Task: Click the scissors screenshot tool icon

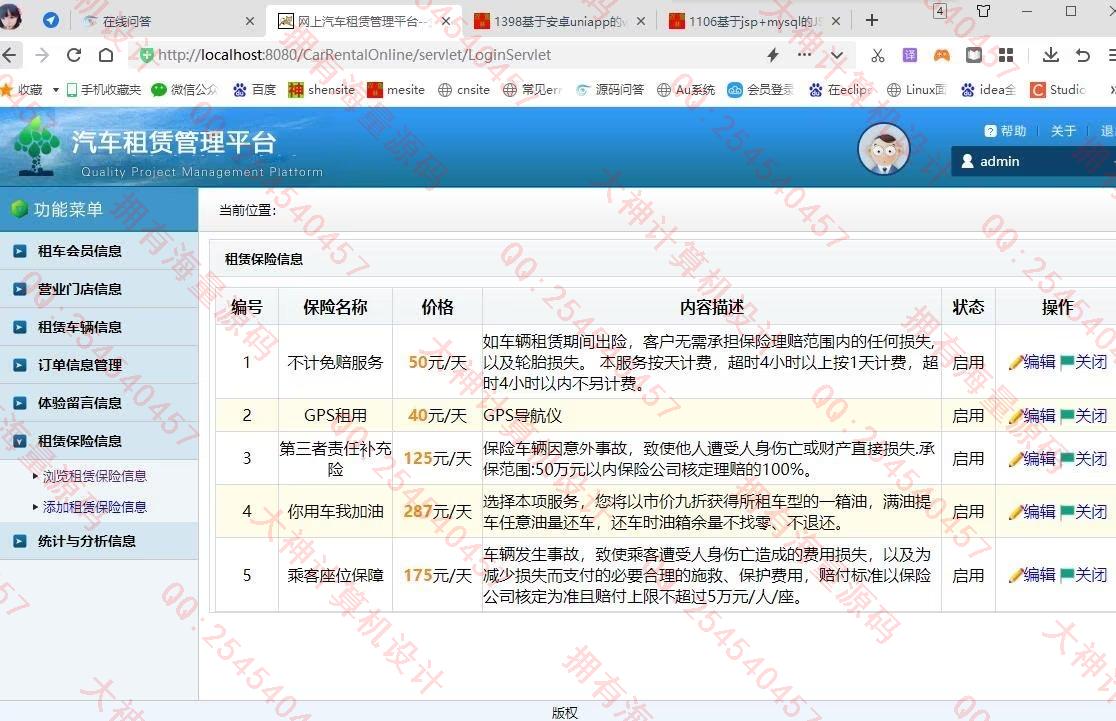Action: [x=878, y=55]
